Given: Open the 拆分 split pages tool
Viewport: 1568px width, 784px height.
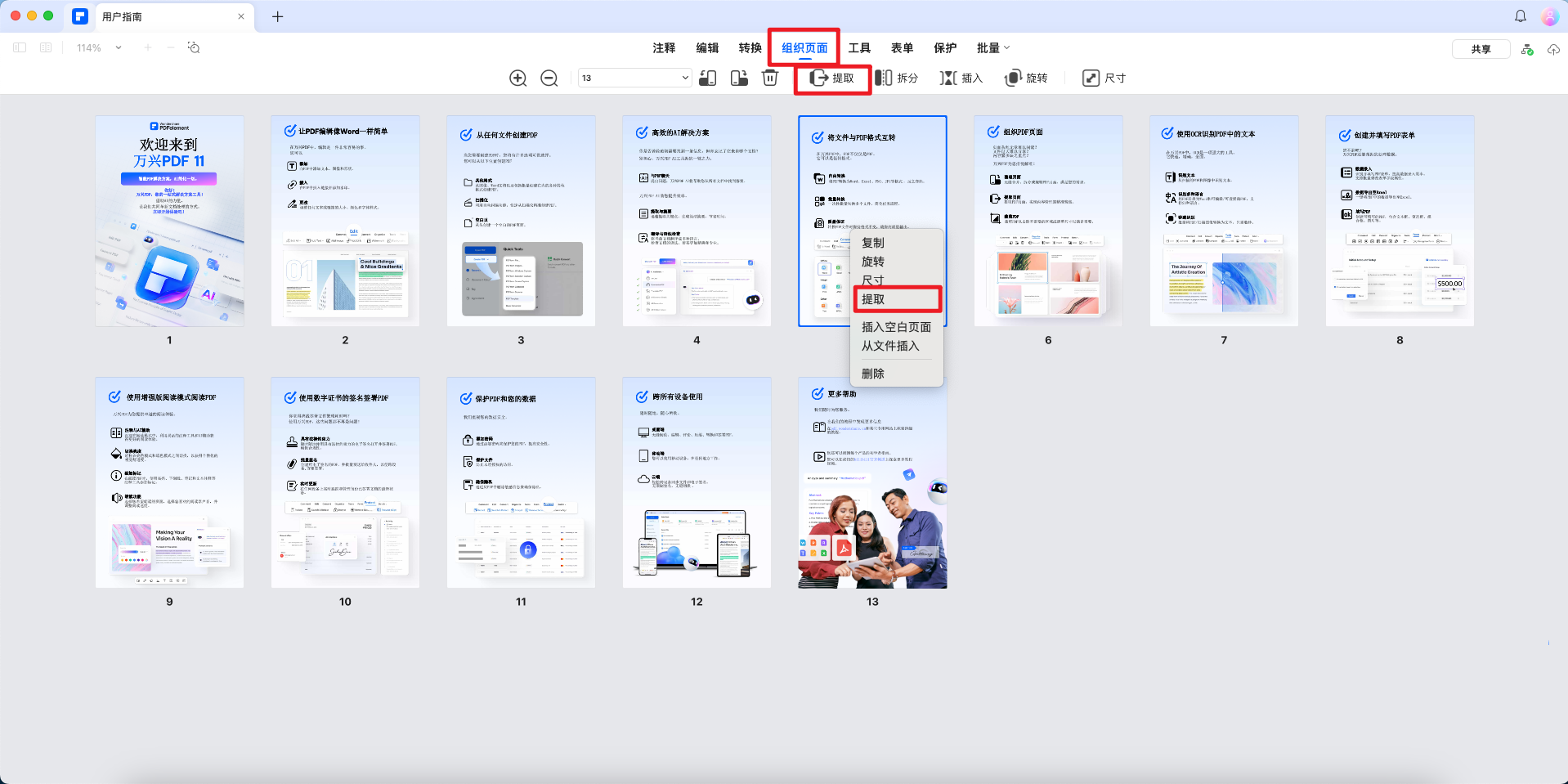Looking at the screenshot, I should coord(899,78).
